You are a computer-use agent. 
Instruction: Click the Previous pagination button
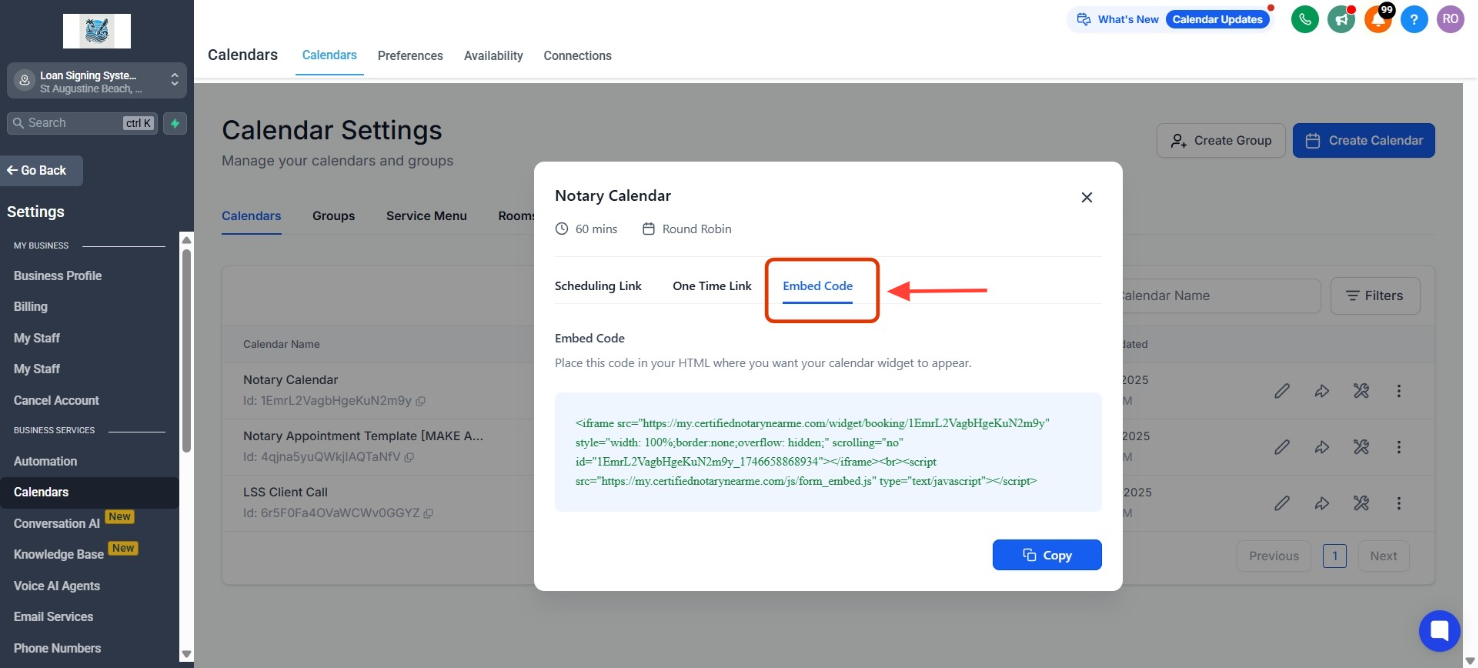point(1273,556)
